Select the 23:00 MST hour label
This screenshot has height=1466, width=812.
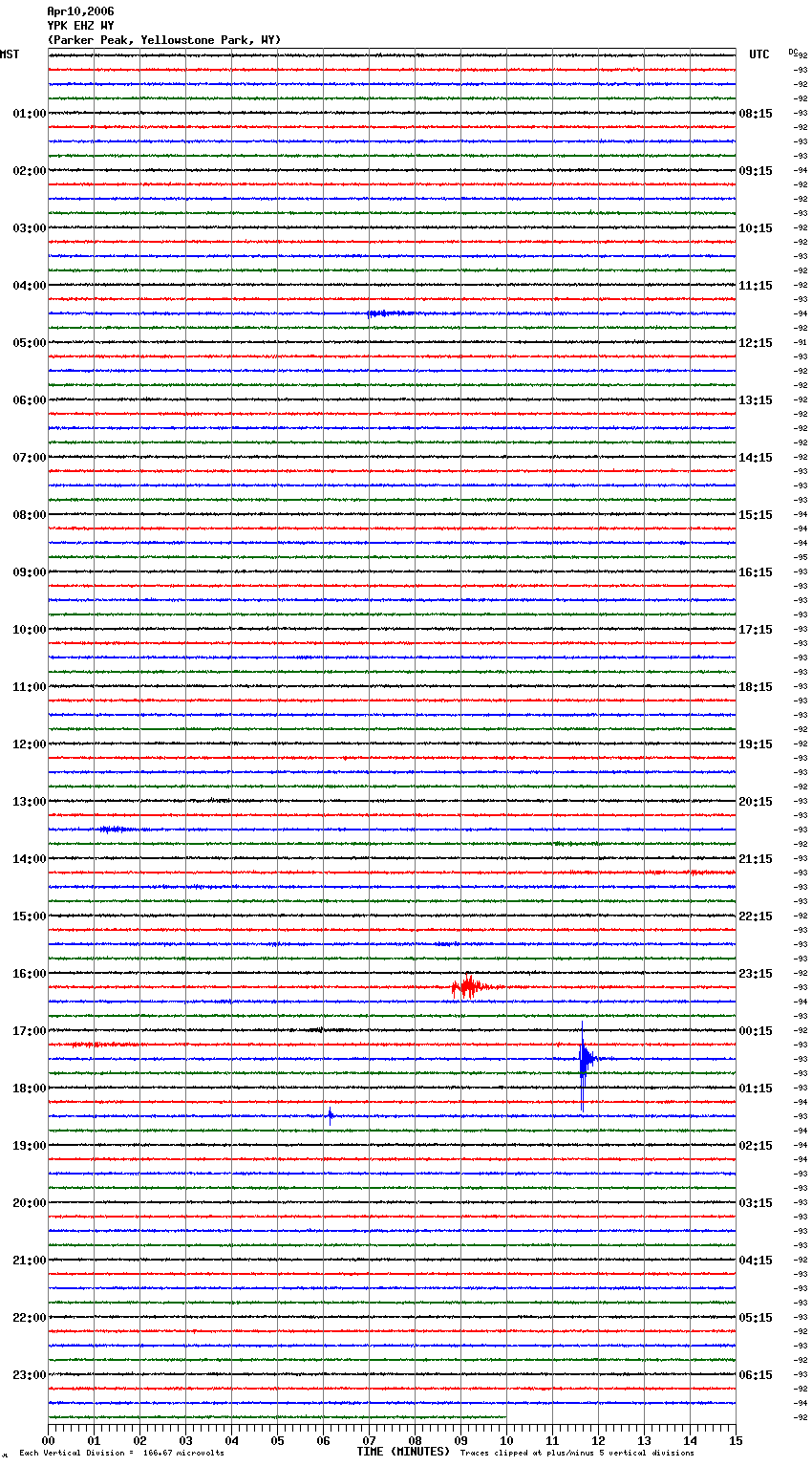(x=29, y=1375)
